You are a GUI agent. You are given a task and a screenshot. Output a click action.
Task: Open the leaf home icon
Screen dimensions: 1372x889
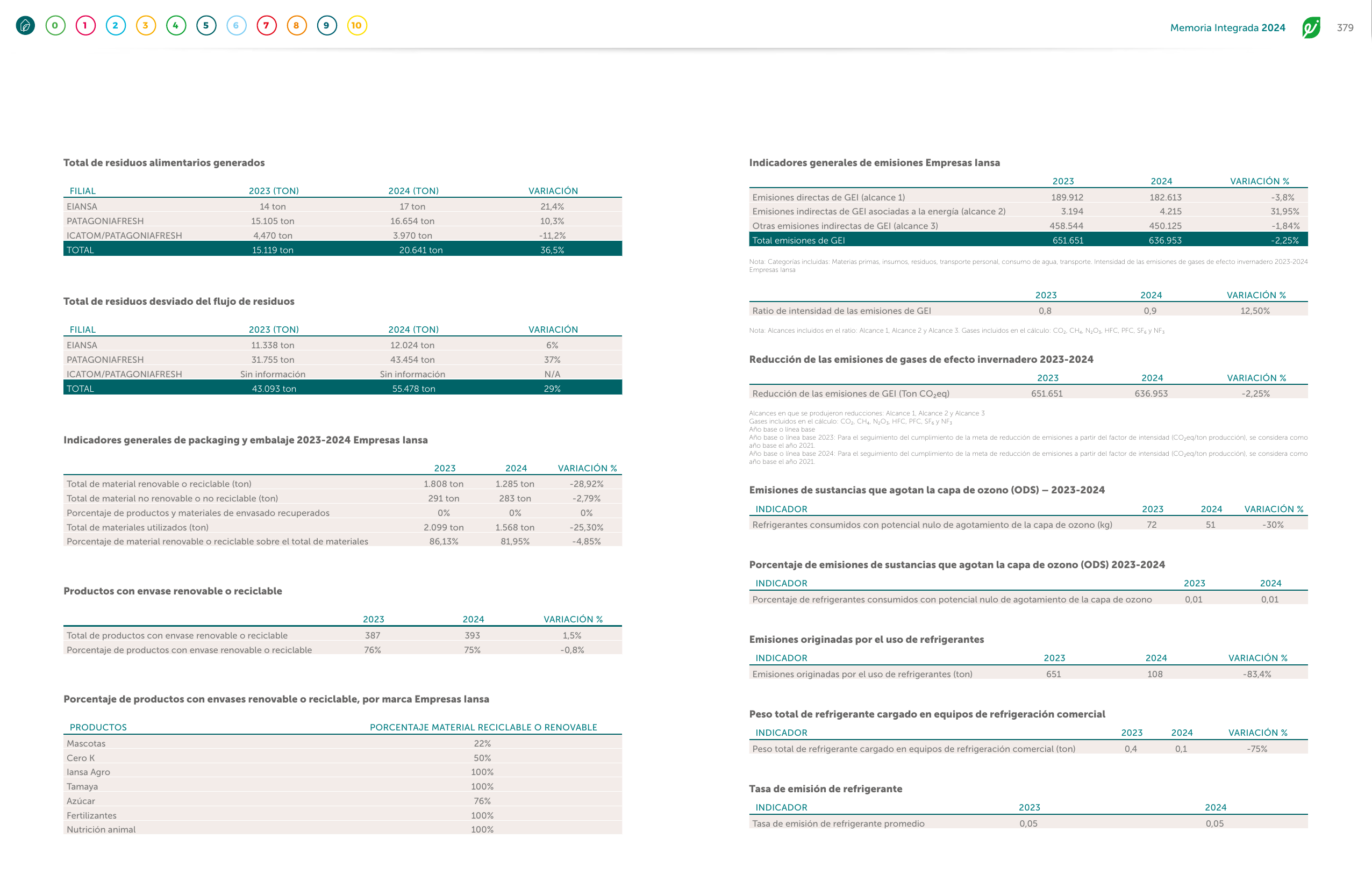click(25, 25)
